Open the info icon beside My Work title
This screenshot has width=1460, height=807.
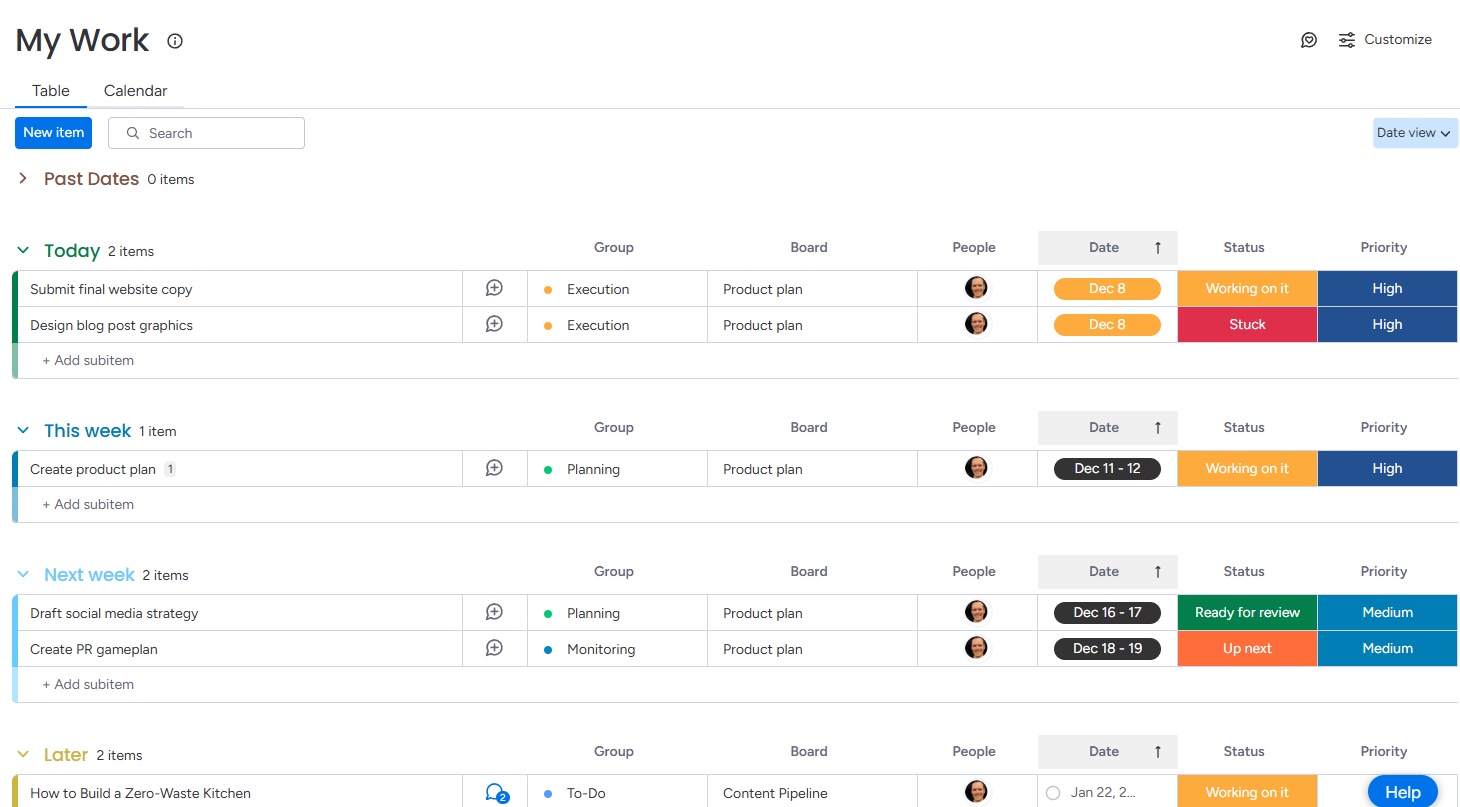175,41
